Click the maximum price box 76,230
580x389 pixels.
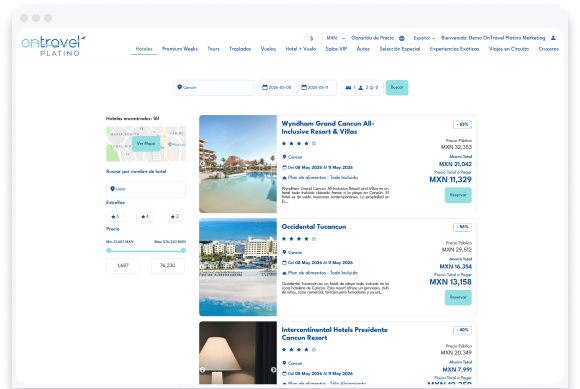point(168,265)
